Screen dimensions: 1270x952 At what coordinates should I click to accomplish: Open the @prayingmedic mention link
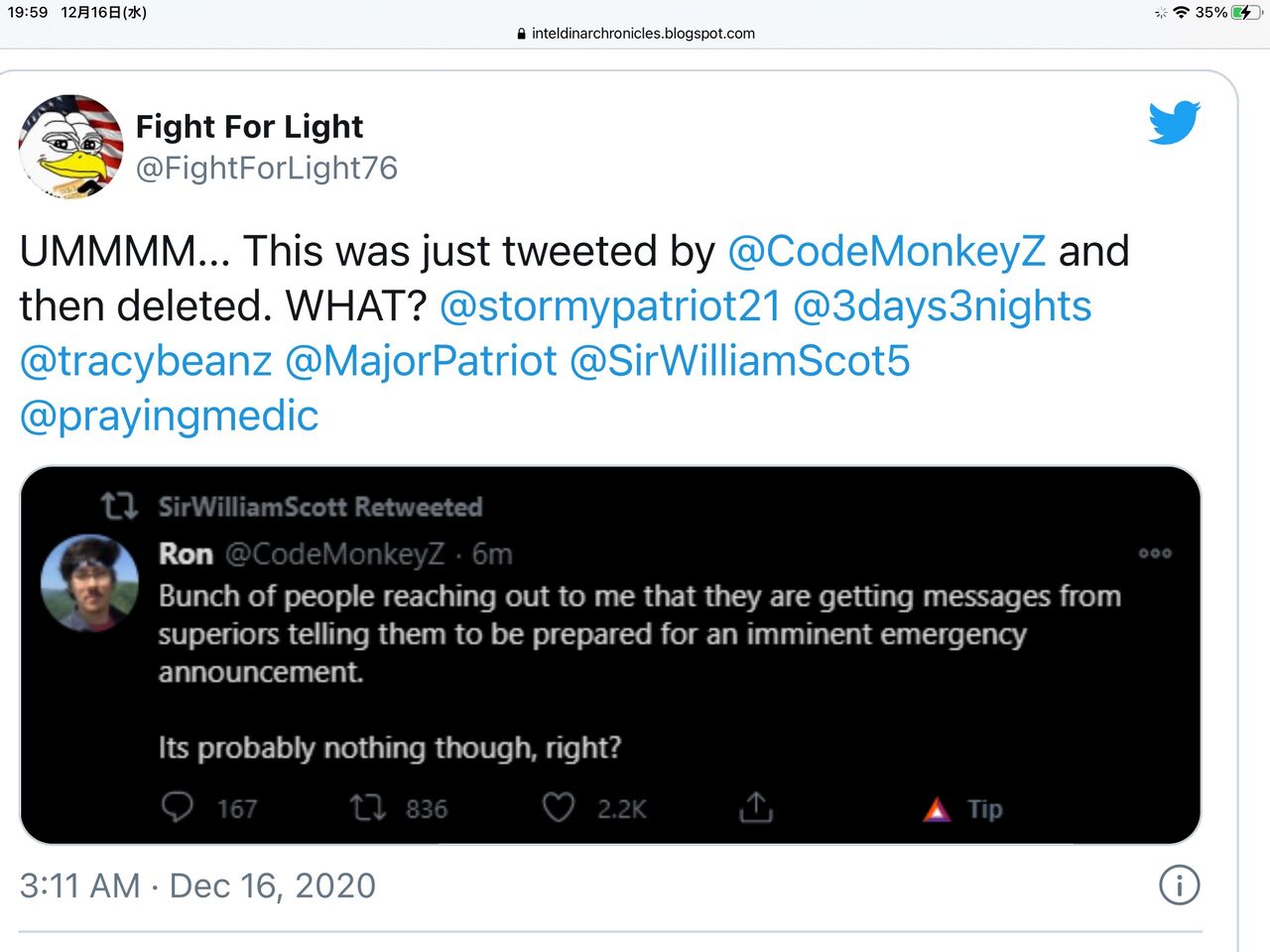[169, 416]
